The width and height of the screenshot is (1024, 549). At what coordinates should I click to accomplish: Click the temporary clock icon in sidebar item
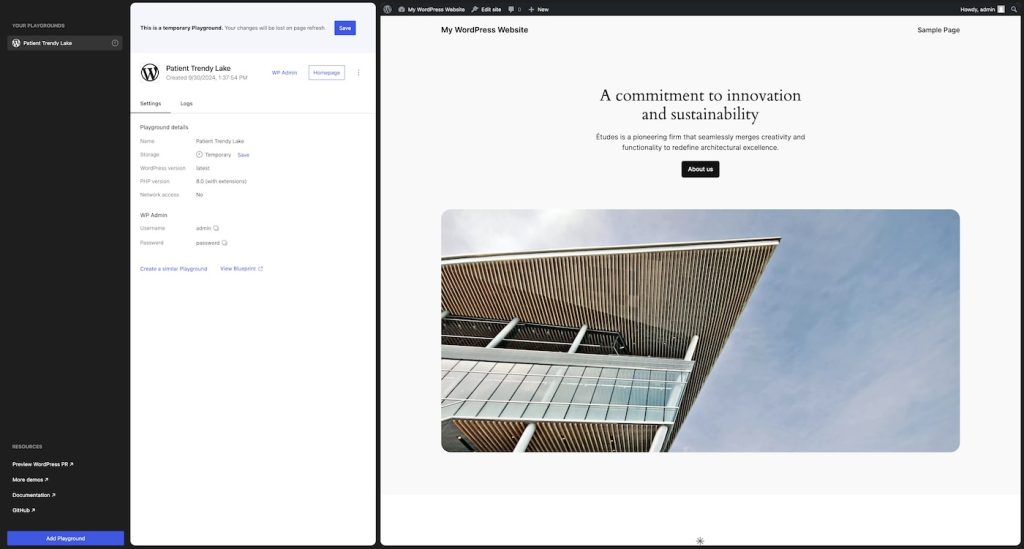pos(115,43)
